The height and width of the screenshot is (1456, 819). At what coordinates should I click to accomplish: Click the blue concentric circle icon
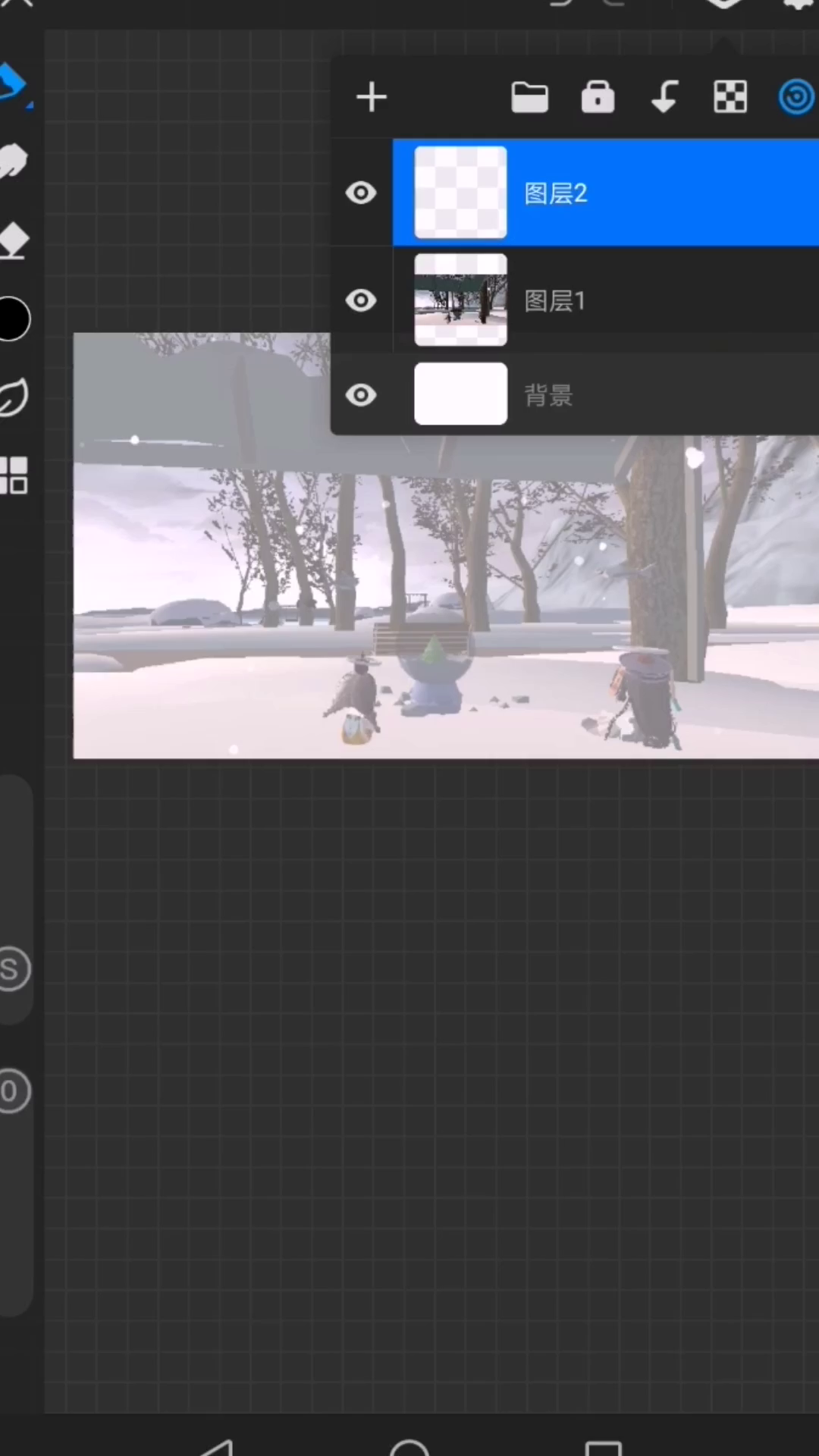click(795, 98)
